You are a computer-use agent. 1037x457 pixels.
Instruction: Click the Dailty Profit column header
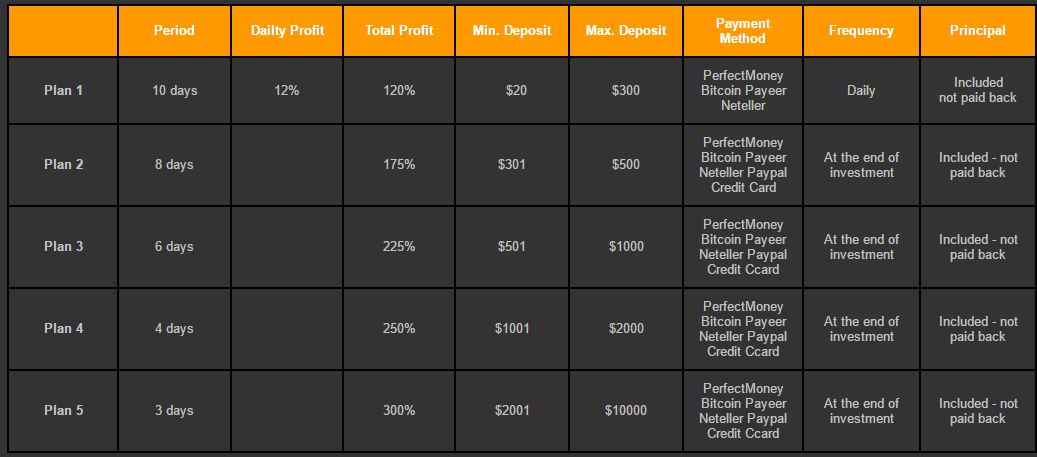[287, 31]
